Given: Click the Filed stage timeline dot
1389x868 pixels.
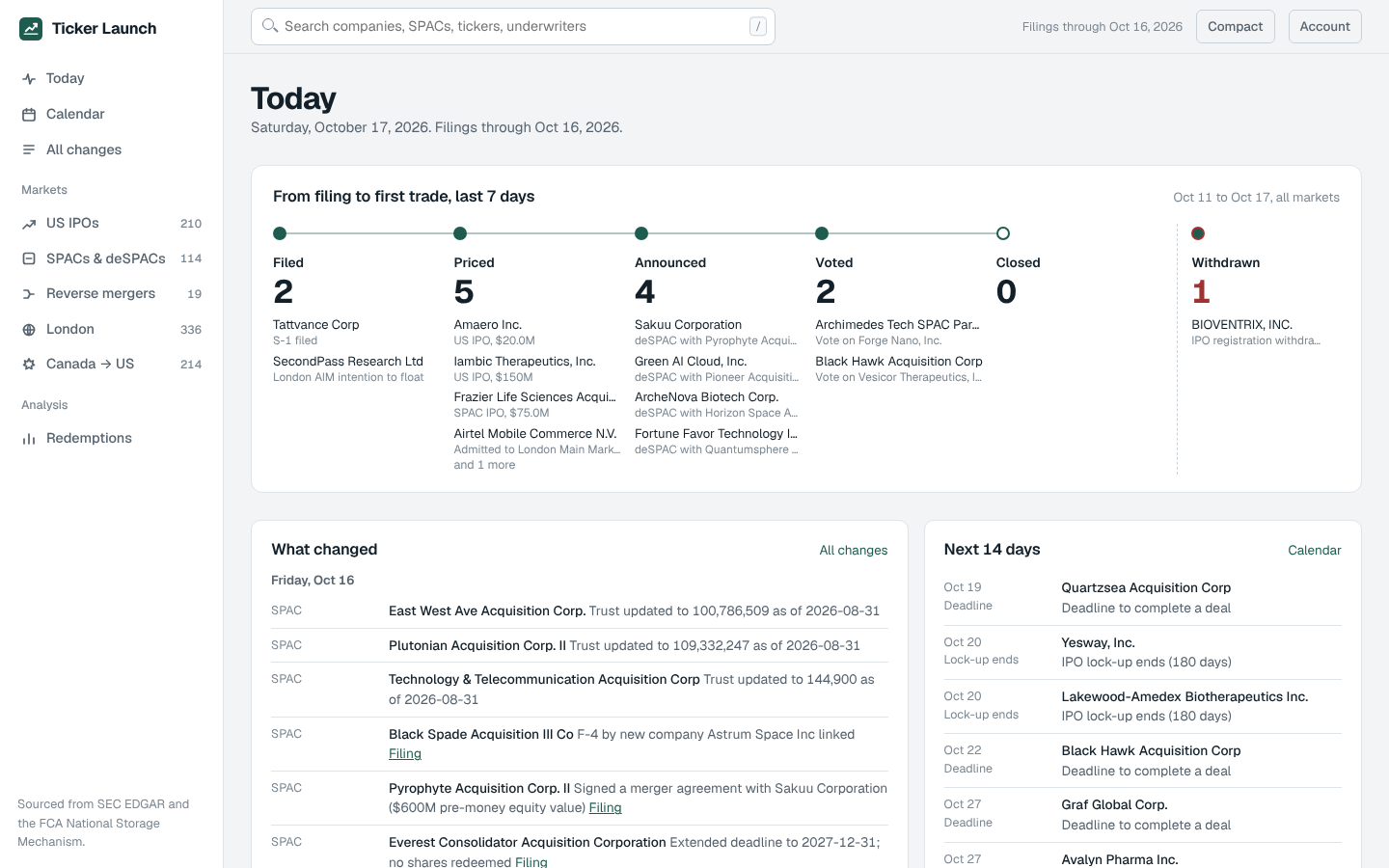Looking at the screenshot, I should tap(280, 233).
